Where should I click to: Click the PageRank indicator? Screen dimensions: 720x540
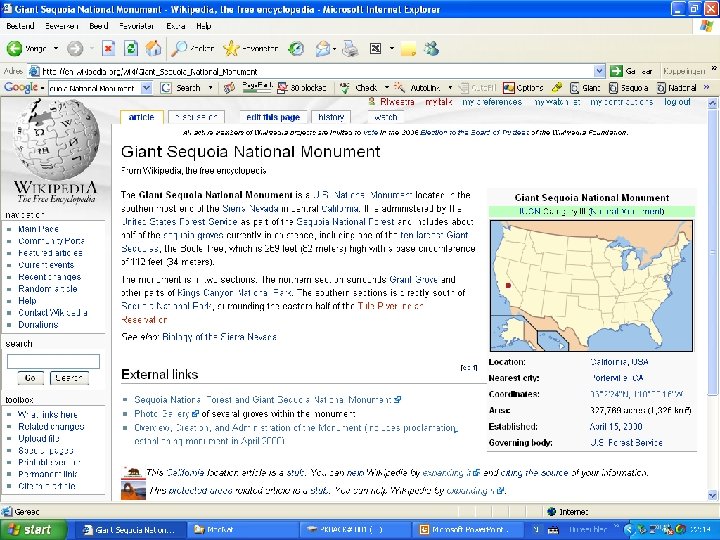coord(257,87)
